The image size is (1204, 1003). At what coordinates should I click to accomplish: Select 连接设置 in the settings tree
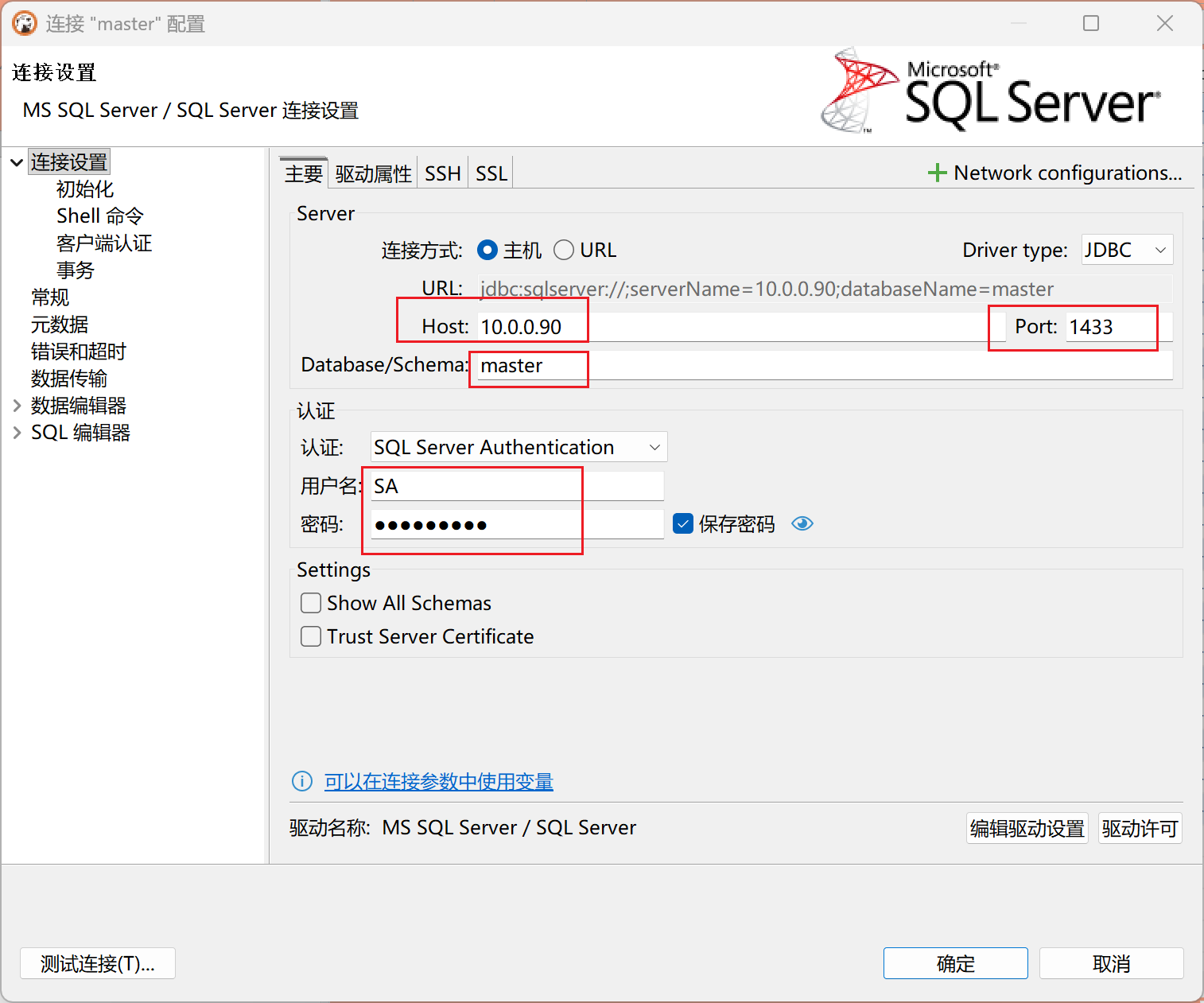pyautogui.click(x=69, y=162)
